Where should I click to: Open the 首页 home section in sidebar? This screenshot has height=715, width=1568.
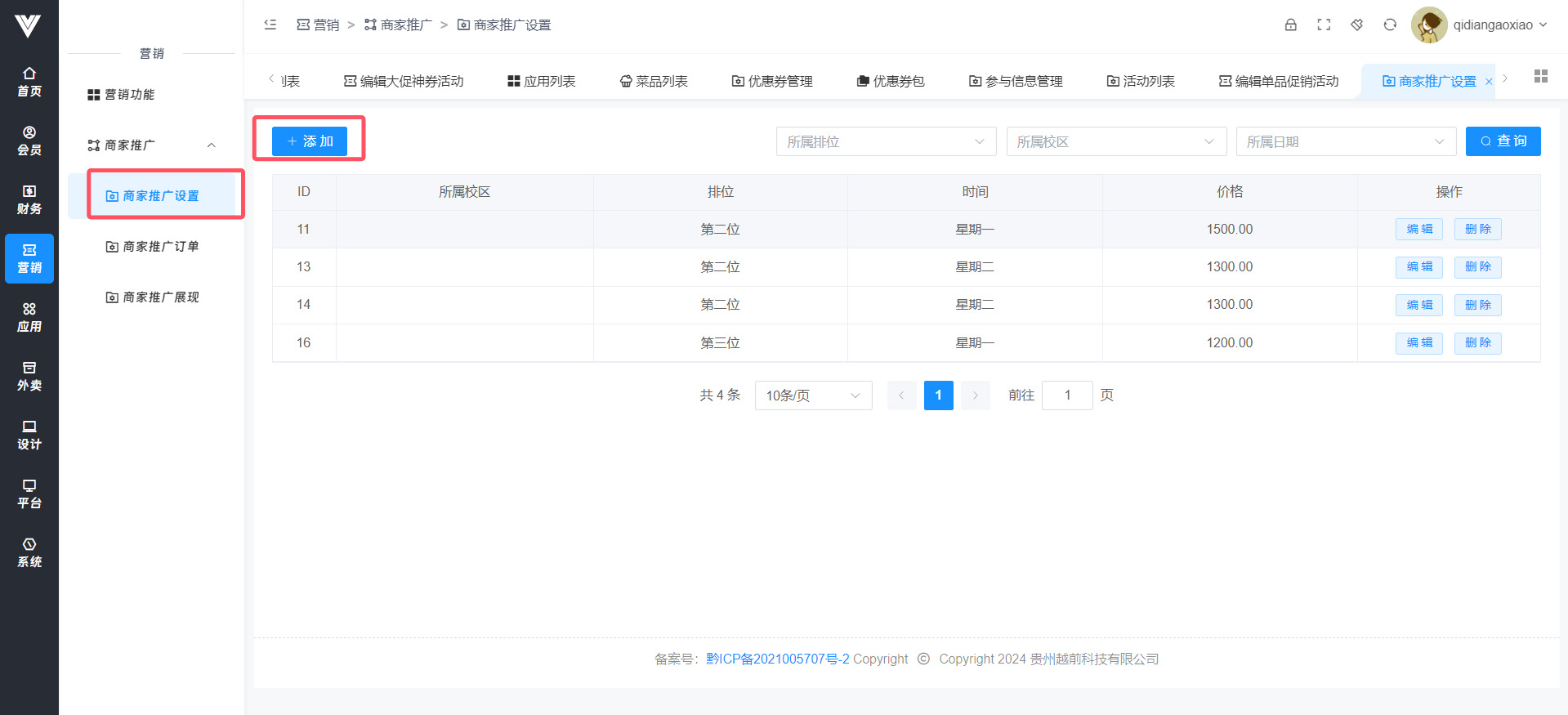pos(29,81)
